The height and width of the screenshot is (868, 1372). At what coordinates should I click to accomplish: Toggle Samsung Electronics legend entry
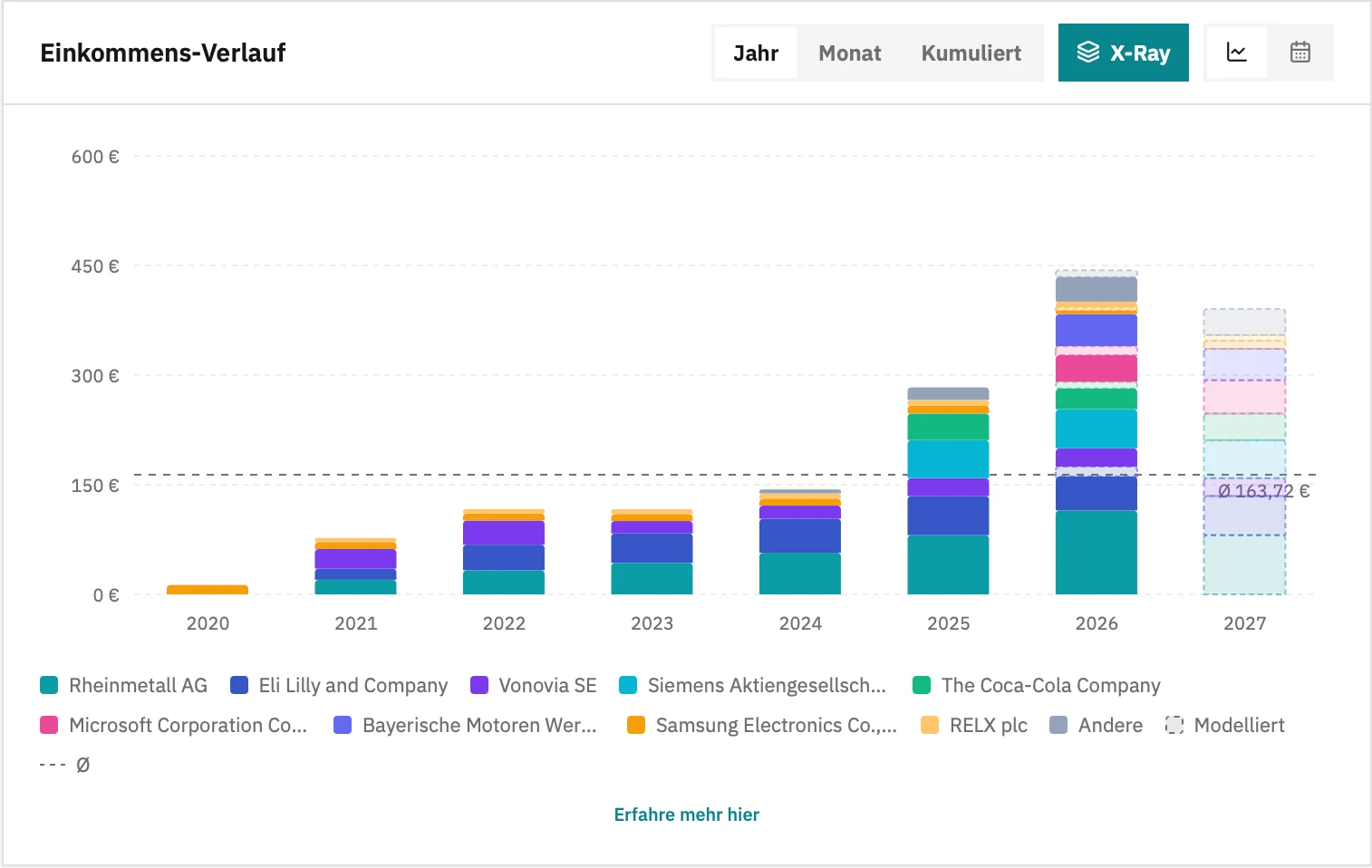(762, 725)
